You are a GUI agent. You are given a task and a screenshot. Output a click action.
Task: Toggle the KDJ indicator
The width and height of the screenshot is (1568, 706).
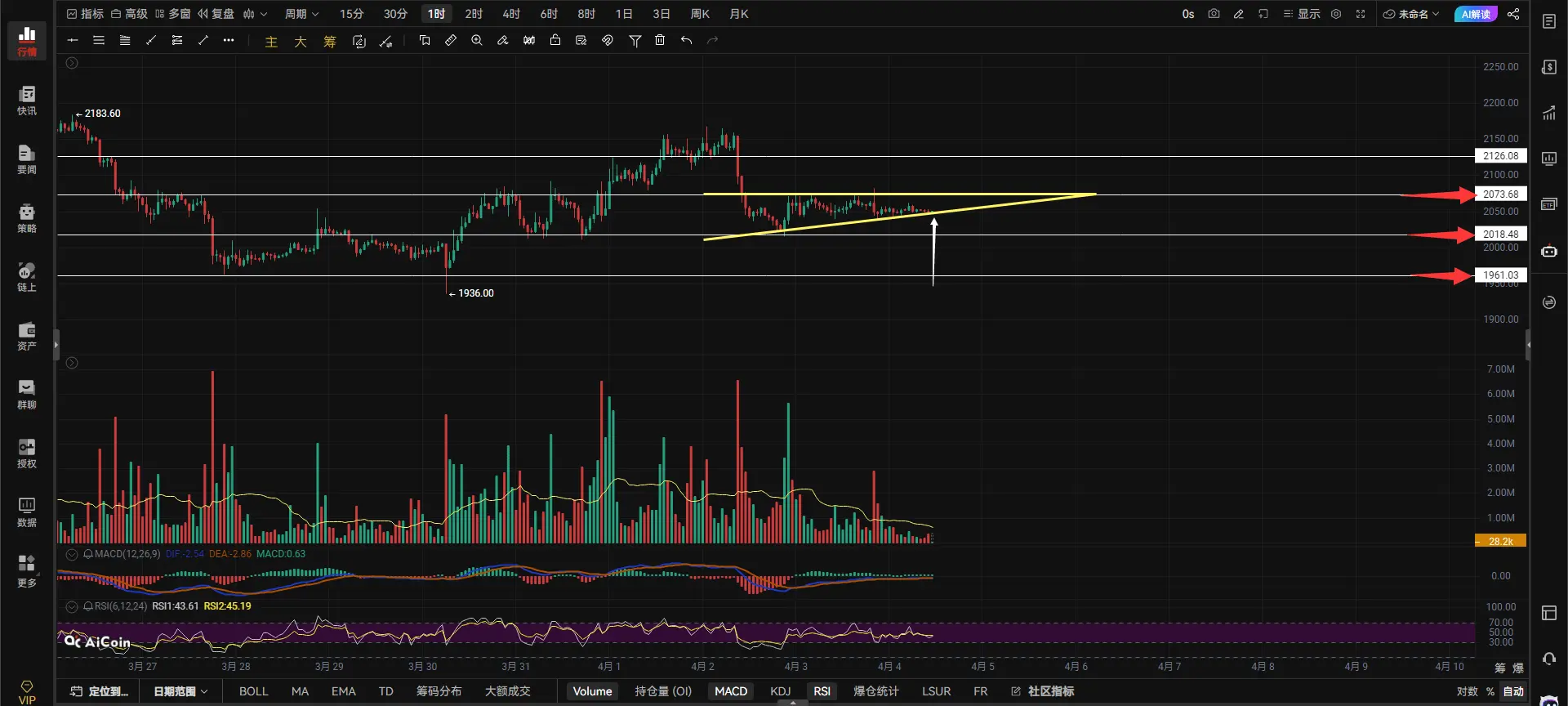point(781,691)
